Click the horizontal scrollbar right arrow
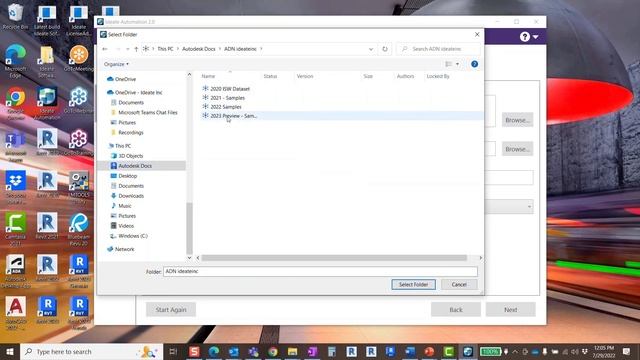The image size is (640, 360). [480, 258]
